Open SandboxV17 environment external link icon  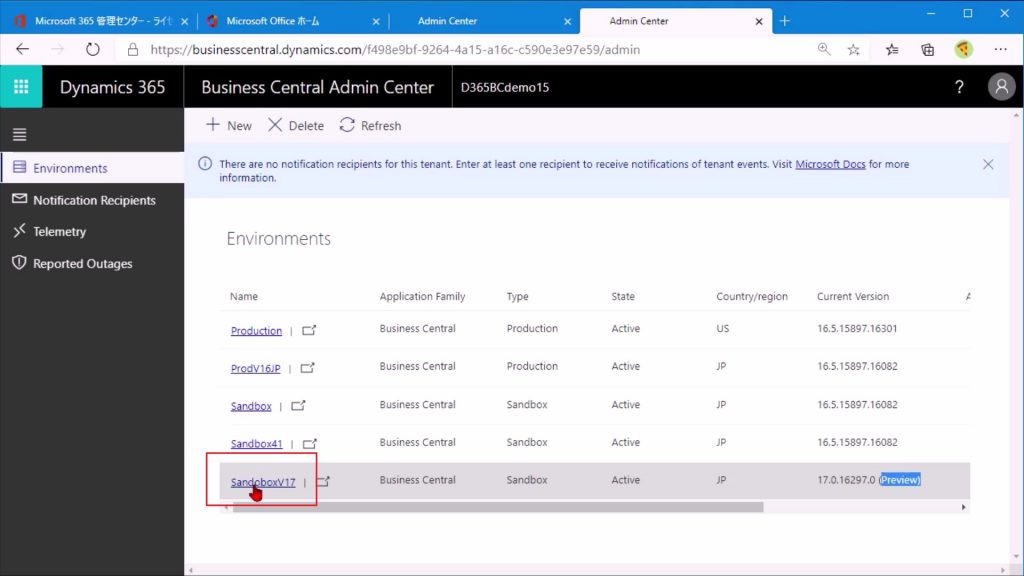tap(323, 482)
